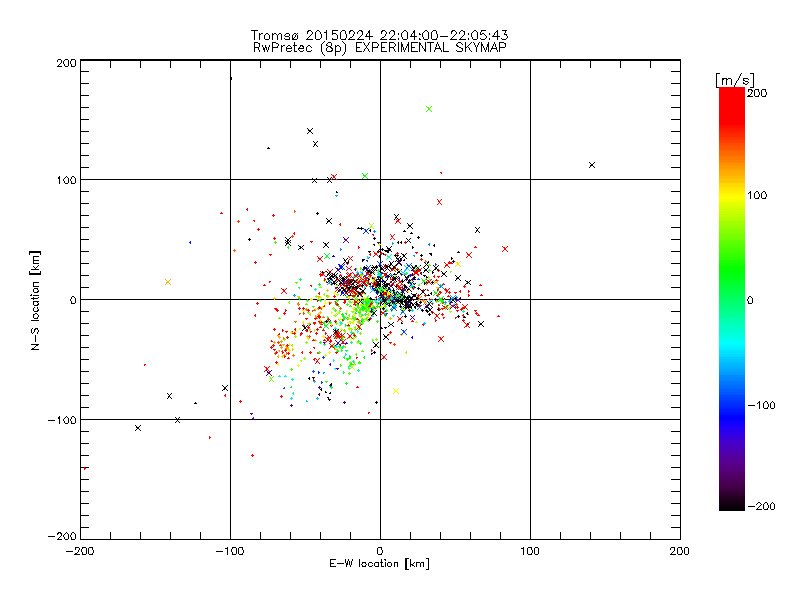Select the isolated black X marker far east near 140 km

[x=592, y=165]
